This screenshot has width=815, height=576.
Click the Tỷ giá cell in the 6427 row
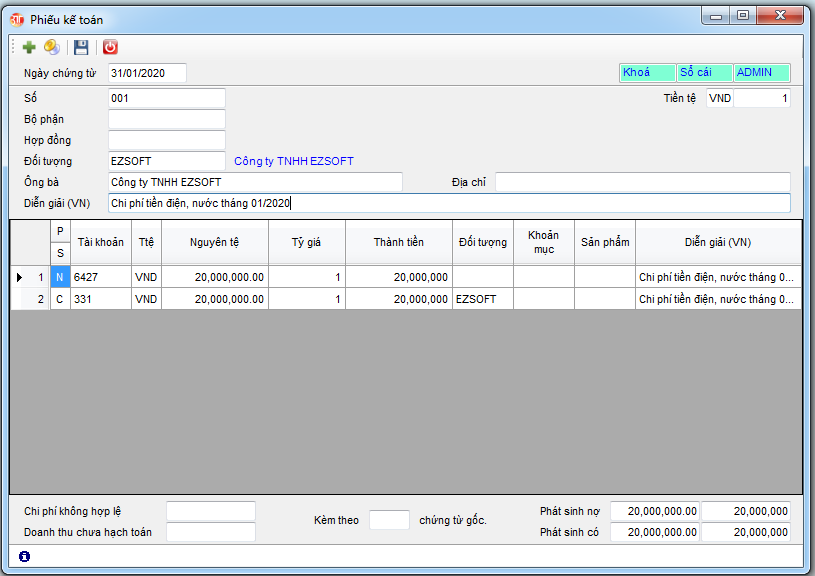pyautogui.click(x=307, y=277)
